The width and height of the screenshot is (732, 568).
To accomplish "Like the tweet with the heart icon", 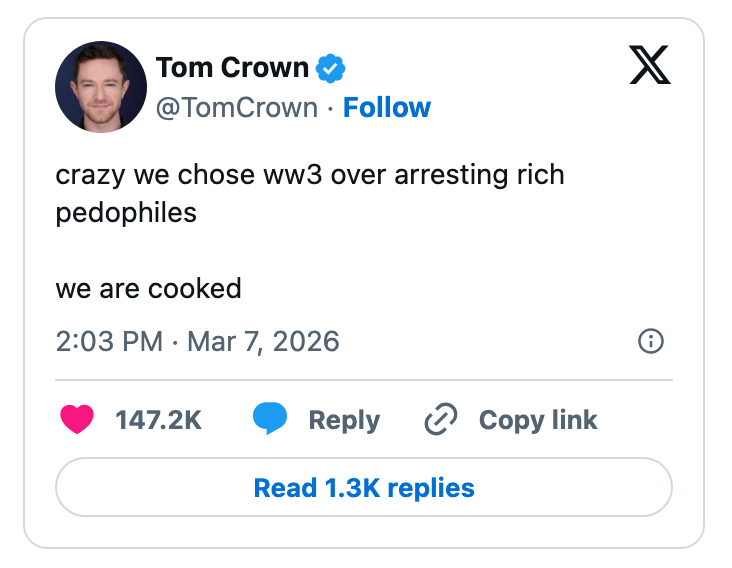I will pyautogui.click(x=77, y=420).
